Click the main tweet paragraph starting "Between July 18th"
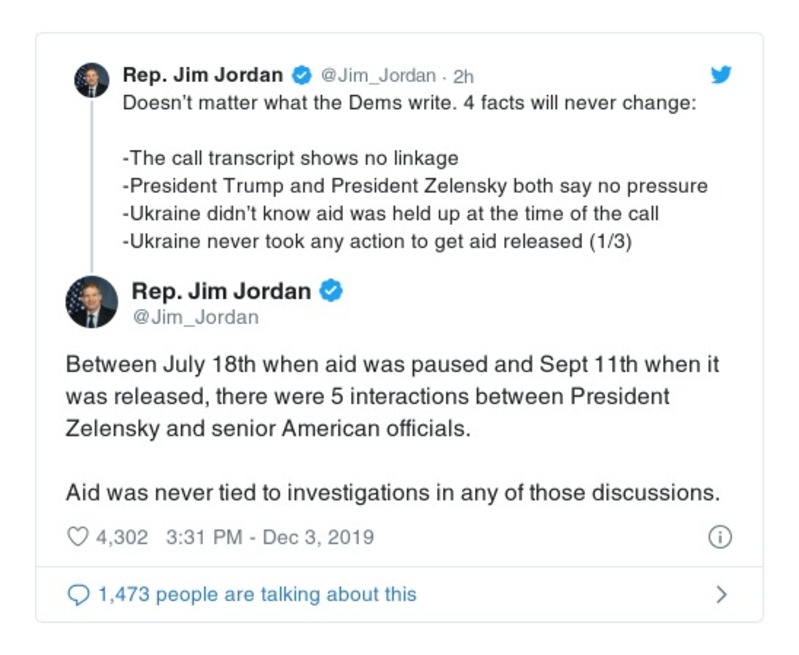 [x=392, y=395]
